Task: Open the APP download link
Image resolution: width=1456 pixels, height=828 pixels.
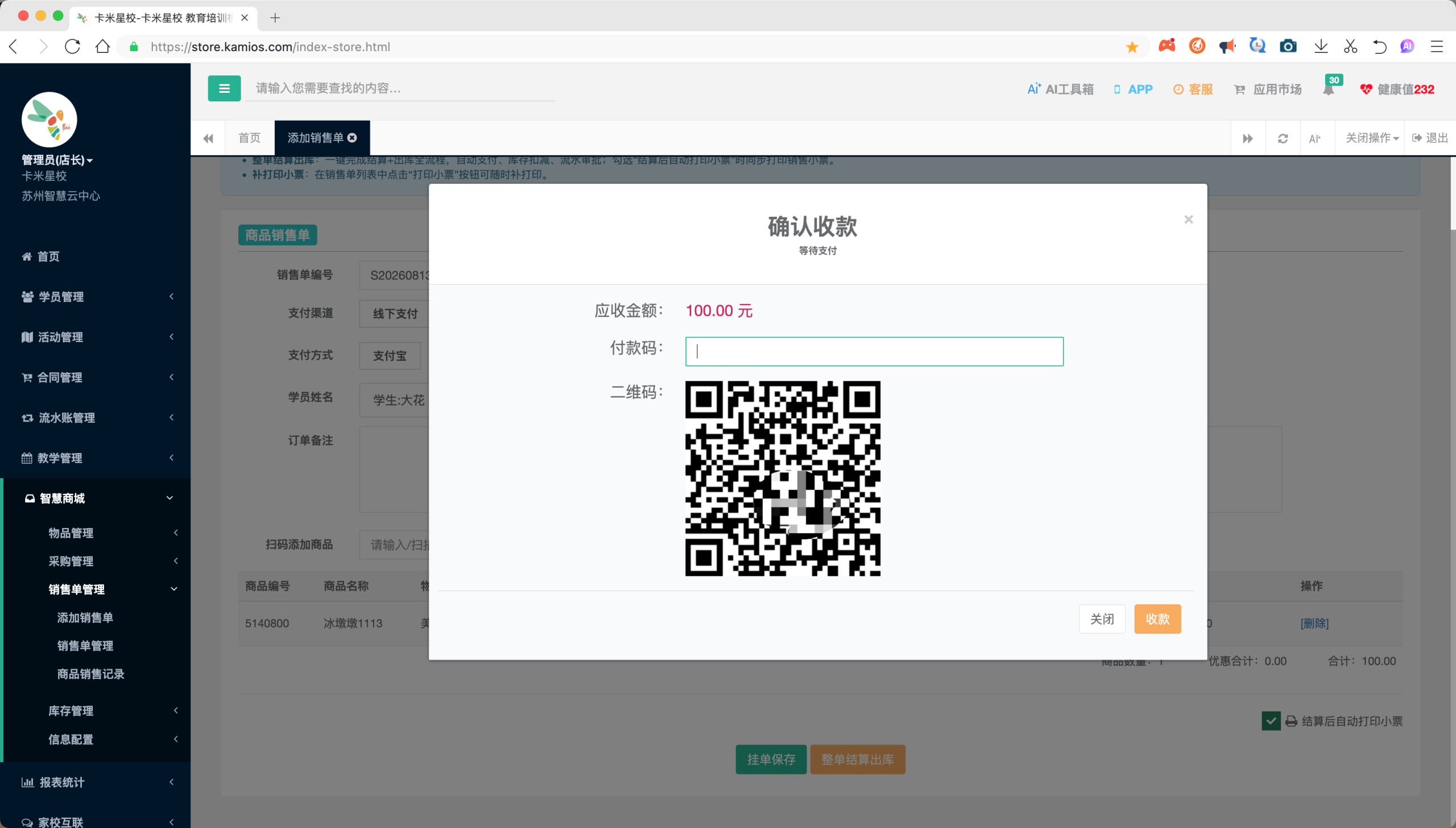Action: click(1133, 89)
